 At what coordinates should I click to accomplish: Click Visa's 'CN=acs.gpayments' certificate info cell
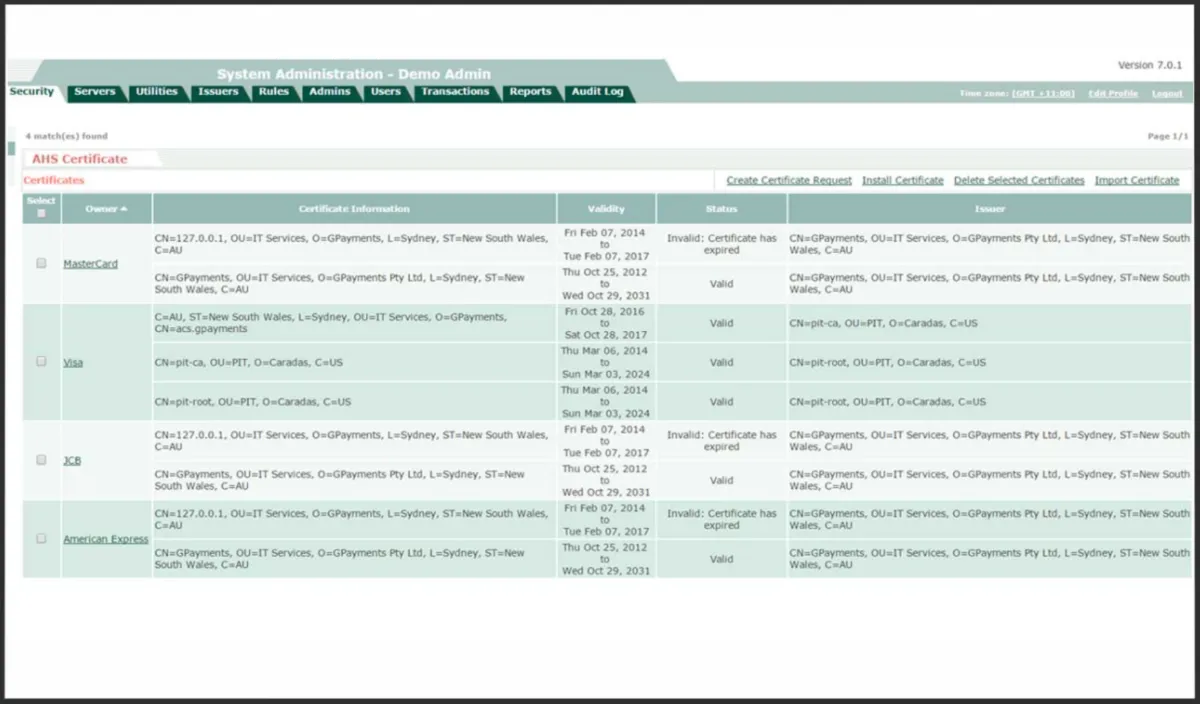pyautogui.click(x=354, y=323)
